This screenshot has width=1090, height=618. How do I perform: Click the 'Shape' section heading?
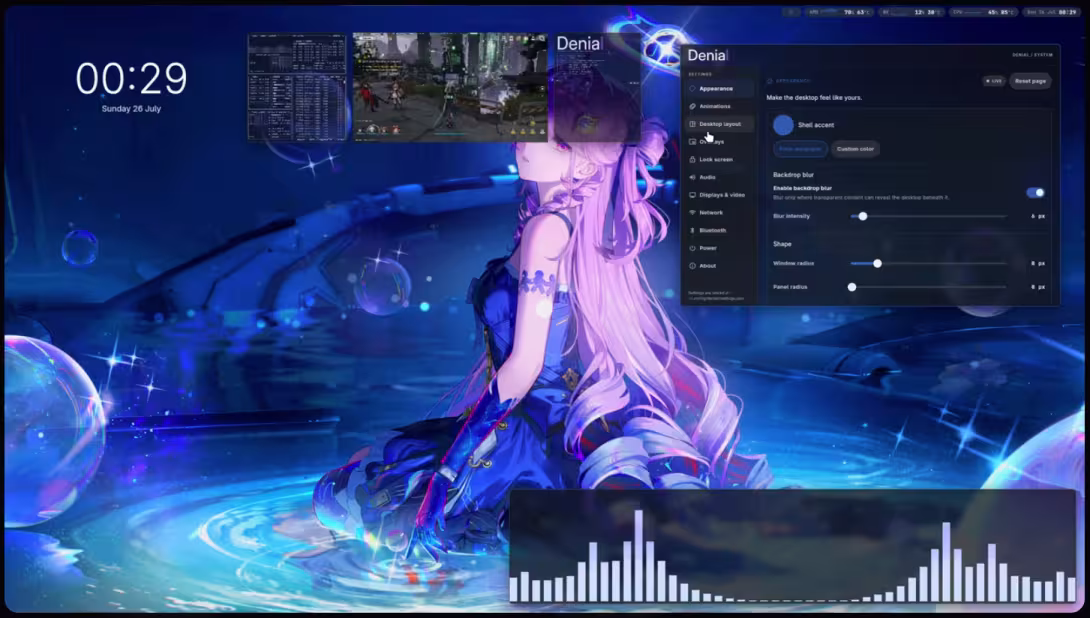pyautogui.click(x=782, y=244)
